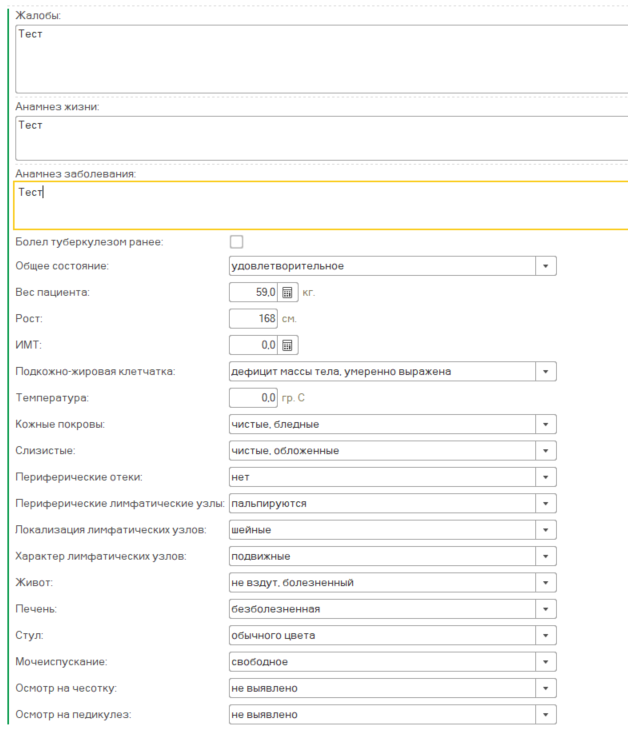Open calculator icon in ИМТ field
The height and width of the screenshot is (735, 628).
pos(288,345)
